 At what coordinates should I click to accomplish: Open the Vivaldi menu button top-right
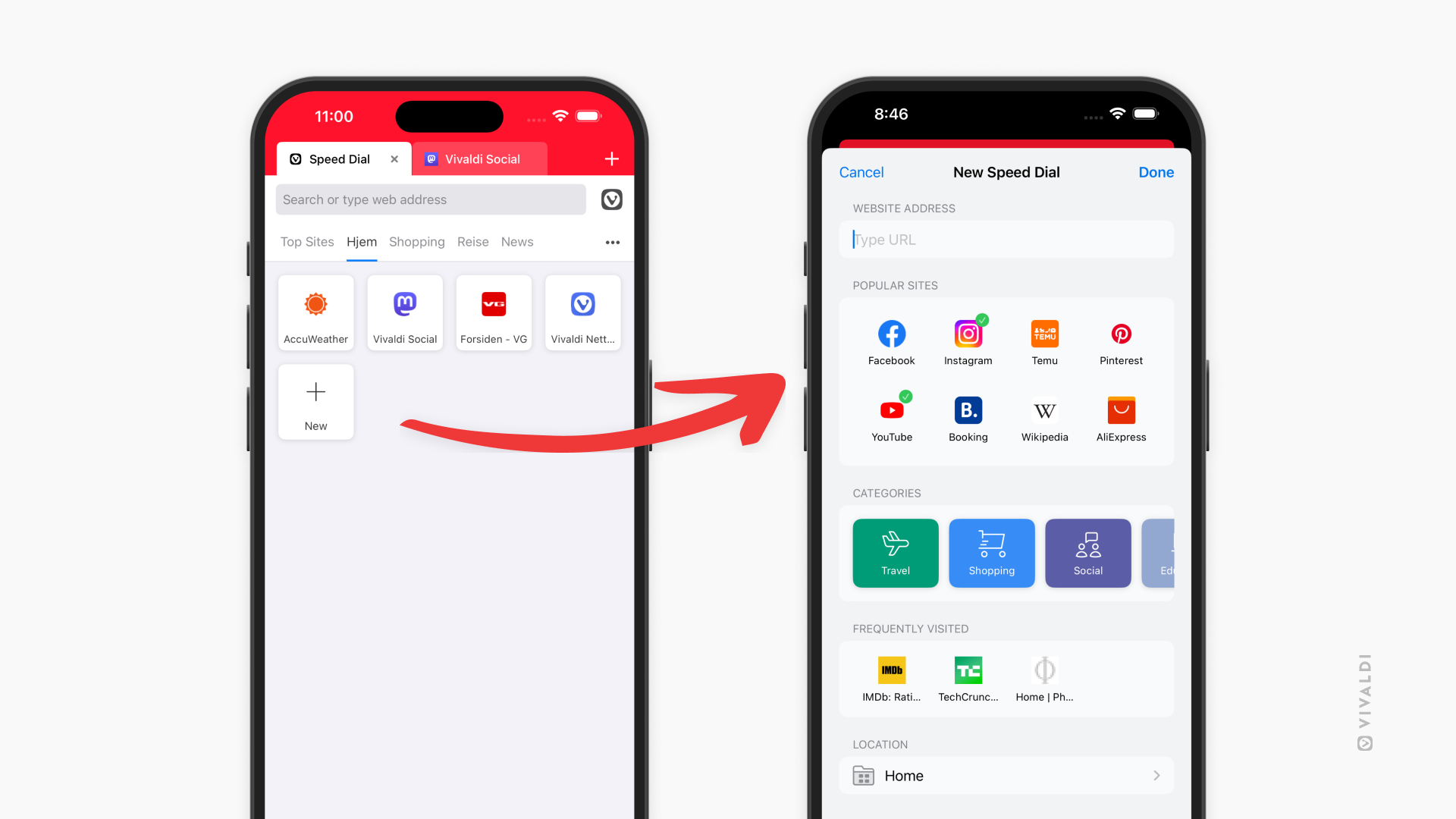[x=610, y=199]
